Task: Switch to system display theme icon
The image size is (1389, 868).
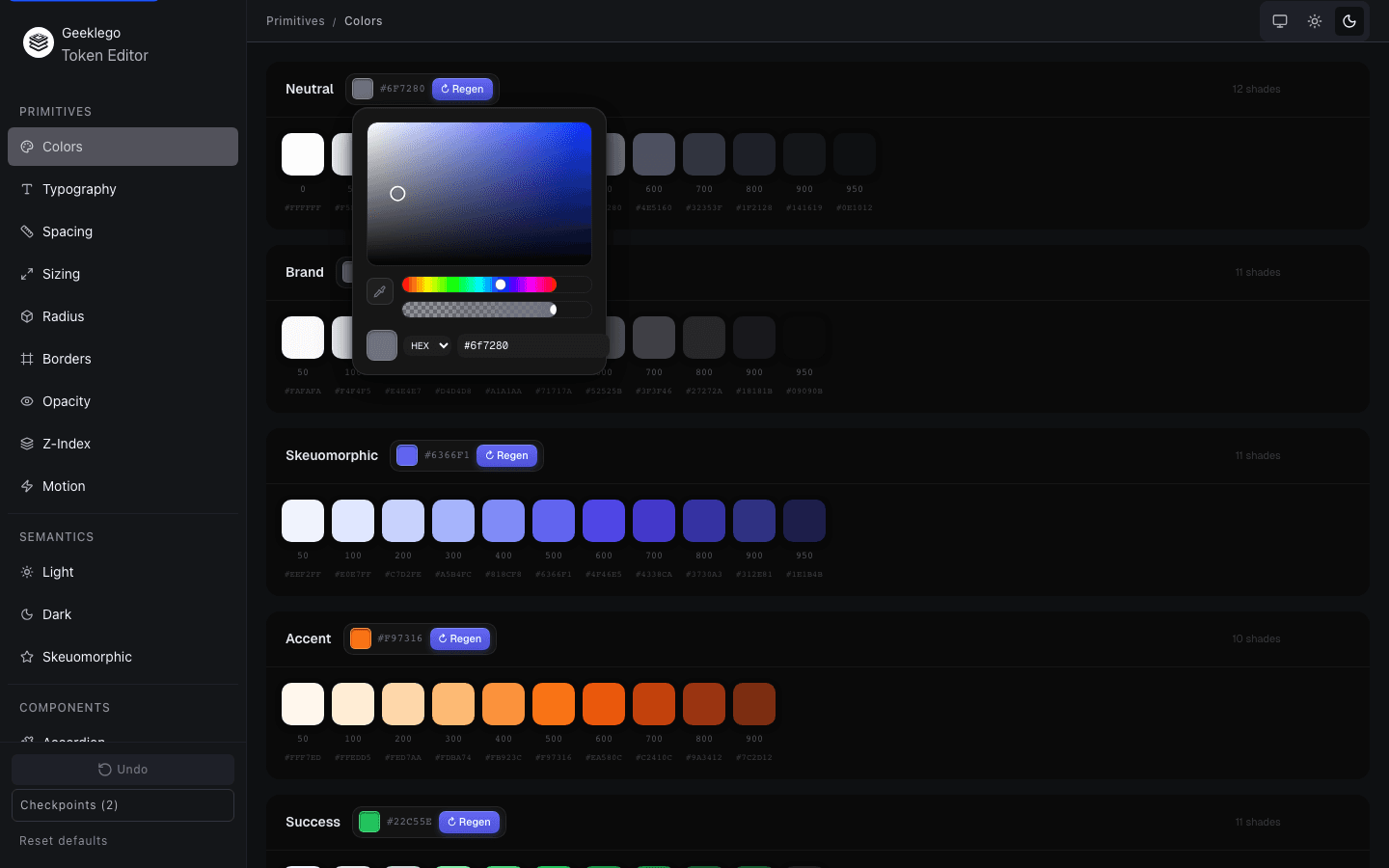Action: coord(1280,21)
